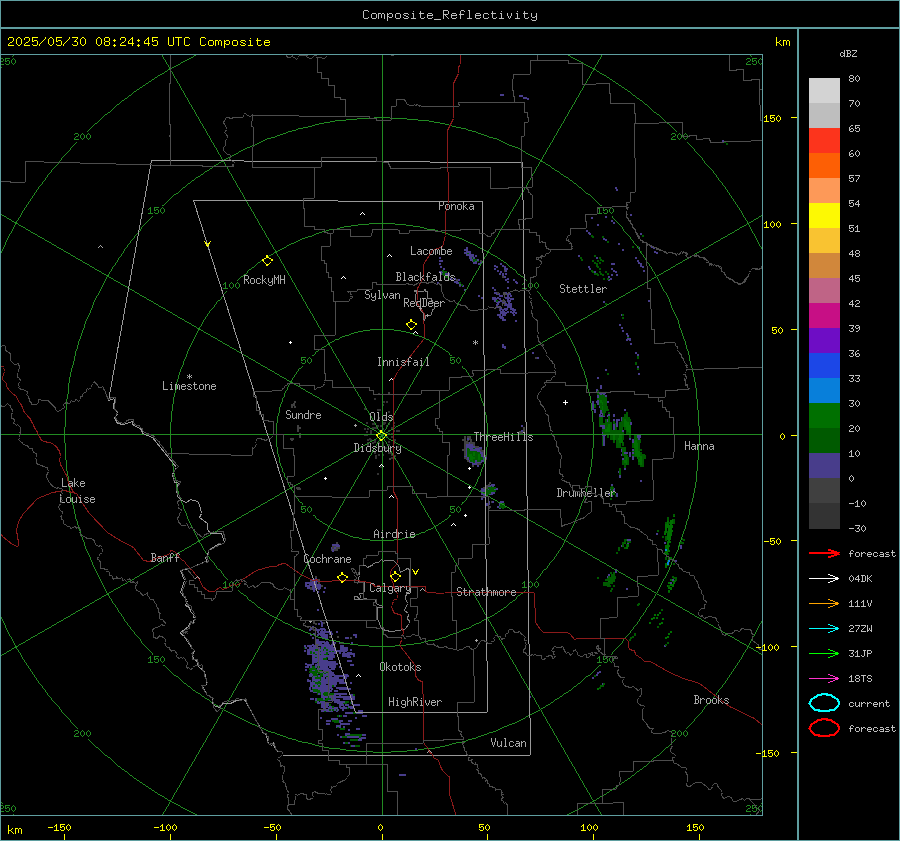900x841 pixels.
Task: Click the Okotoks town label
Action: pos(401,667)
